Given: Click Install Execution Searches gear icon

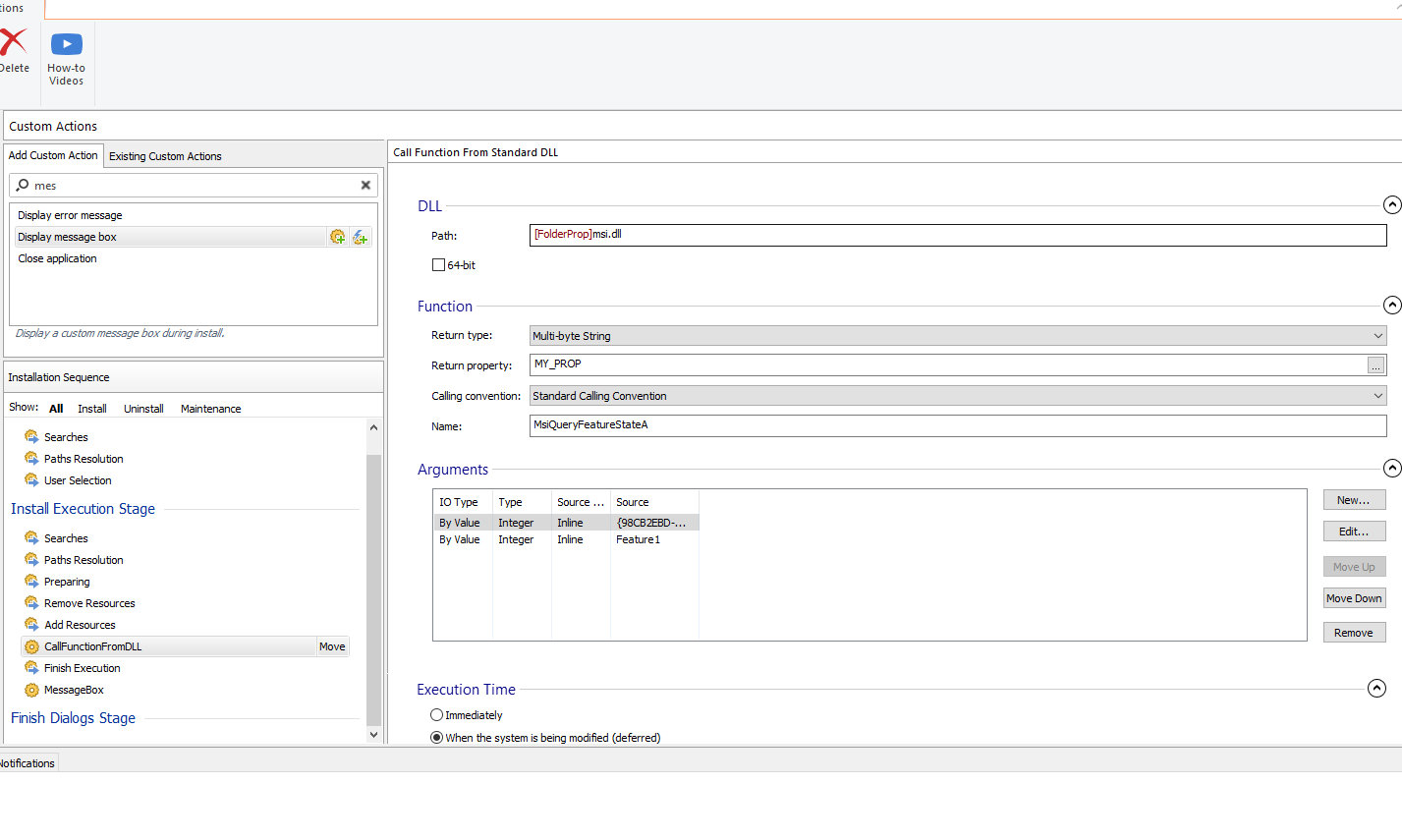Looking at the screenshot, I should coord(31,537).
